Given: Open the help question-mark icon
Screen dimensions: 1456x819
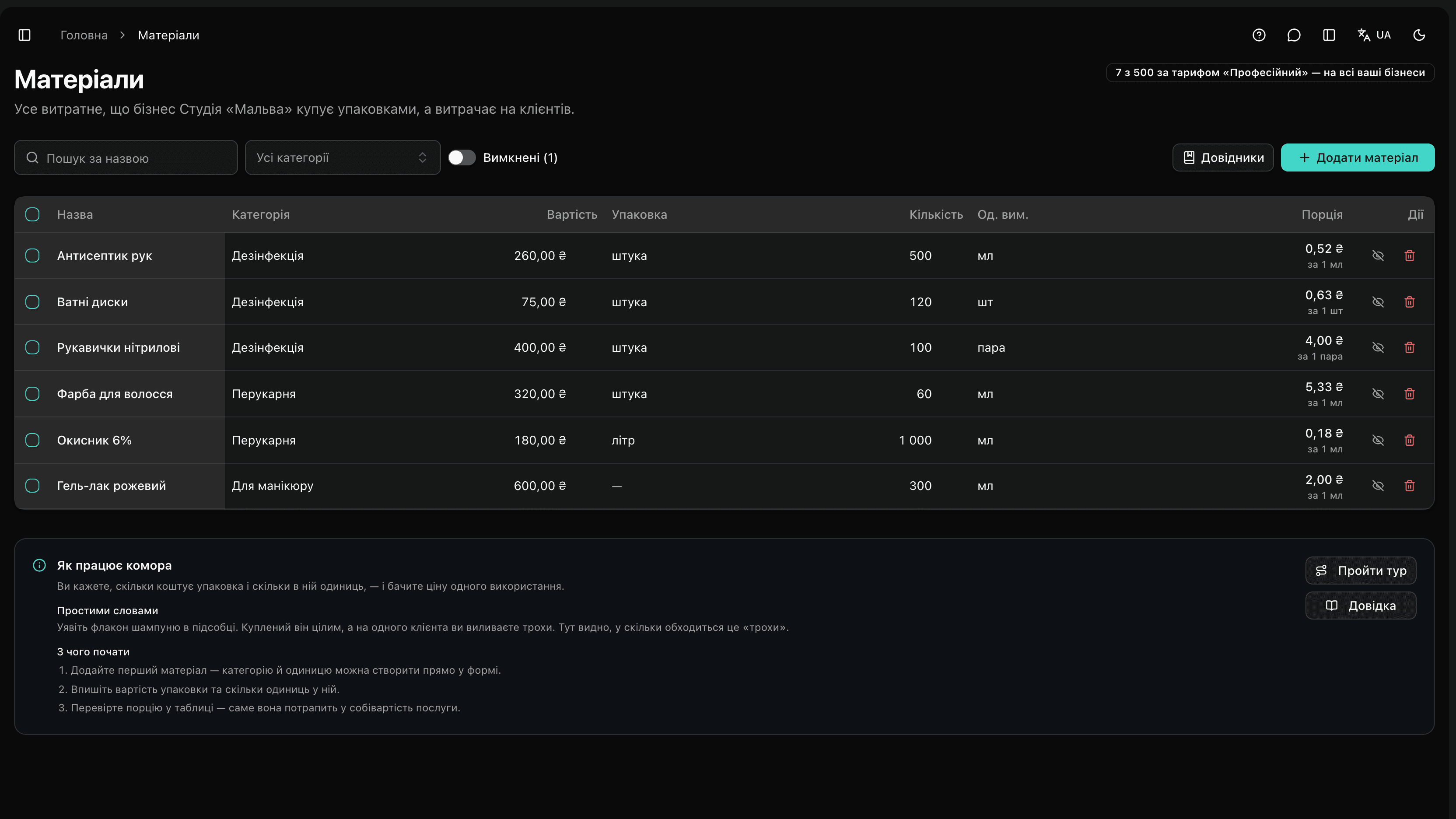Looking at the screenshot, I should 1259,35.
